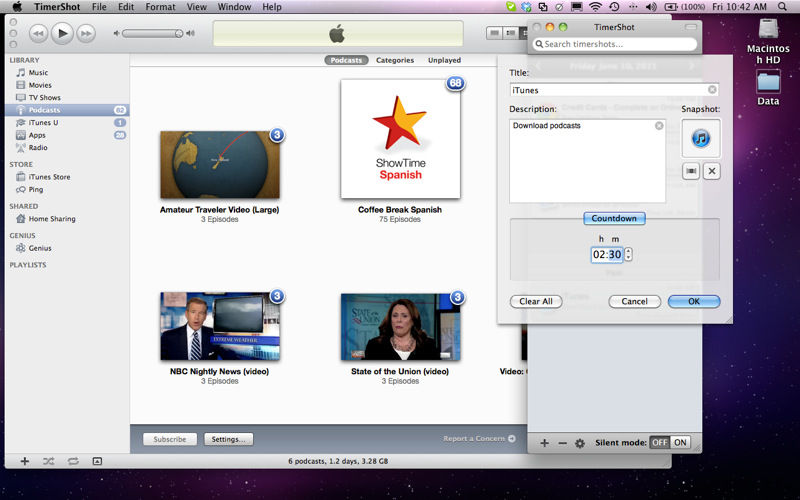
Task: Open podcast Settings
Action: [x=229, y=439]
